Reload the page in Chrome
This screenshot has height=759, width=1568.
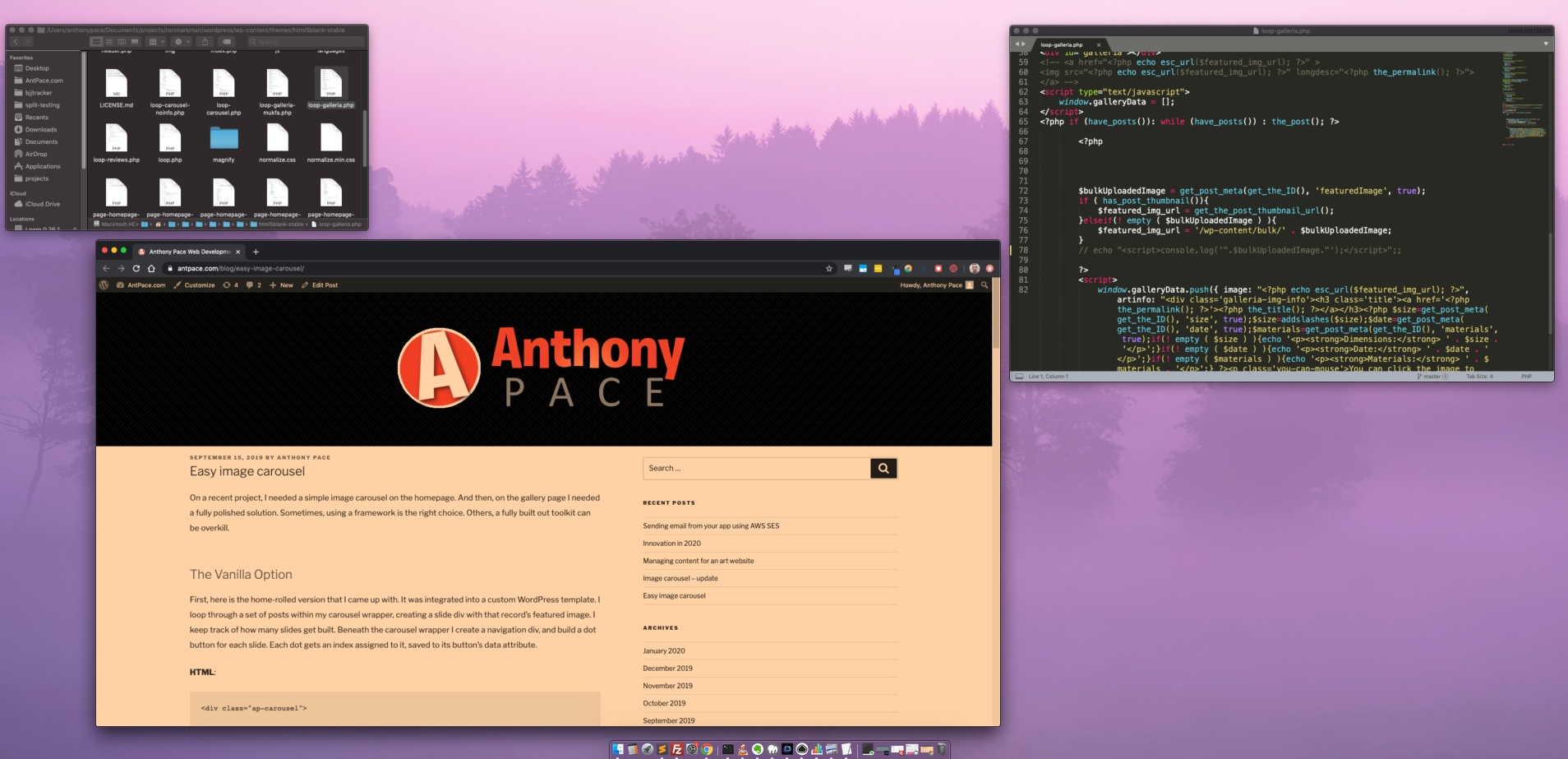point(136,268)
